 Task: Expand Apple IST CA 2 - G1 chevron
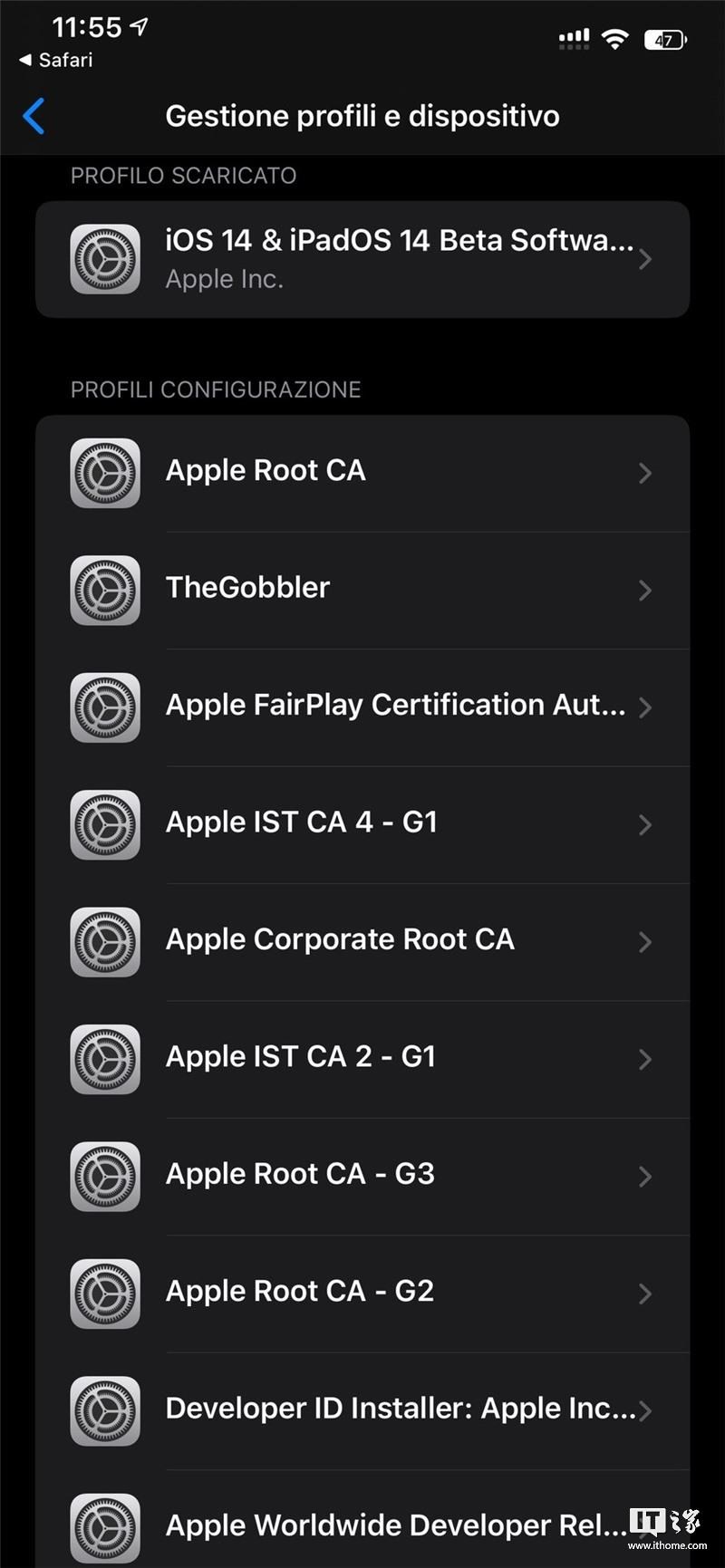[x=645, y=1059]
